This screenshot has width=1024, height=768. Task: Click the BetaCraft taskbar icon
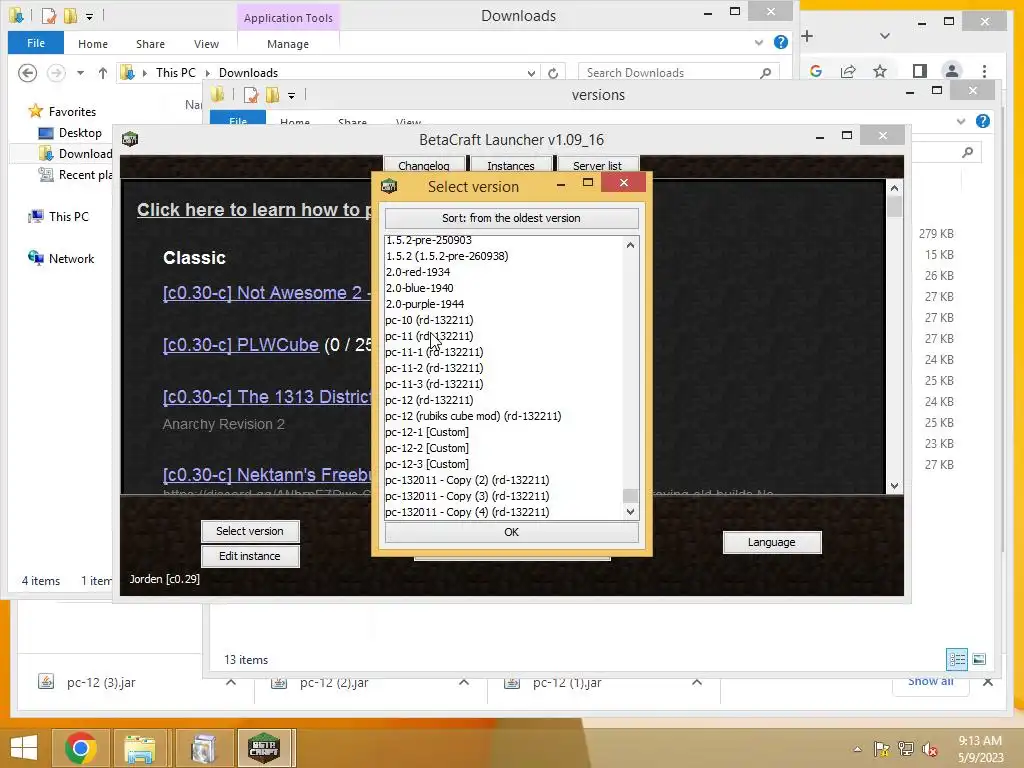pyautogui.click(x=264, y=747)
